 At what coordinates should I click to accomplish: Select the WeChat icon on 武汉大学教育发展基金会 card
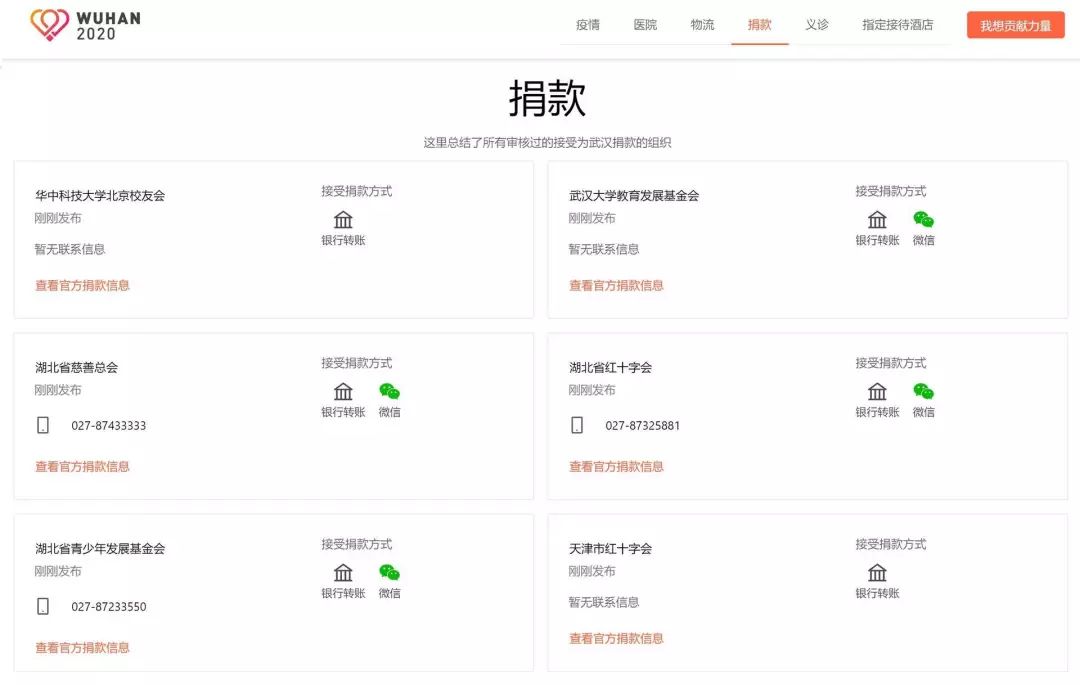pos(922,219)
